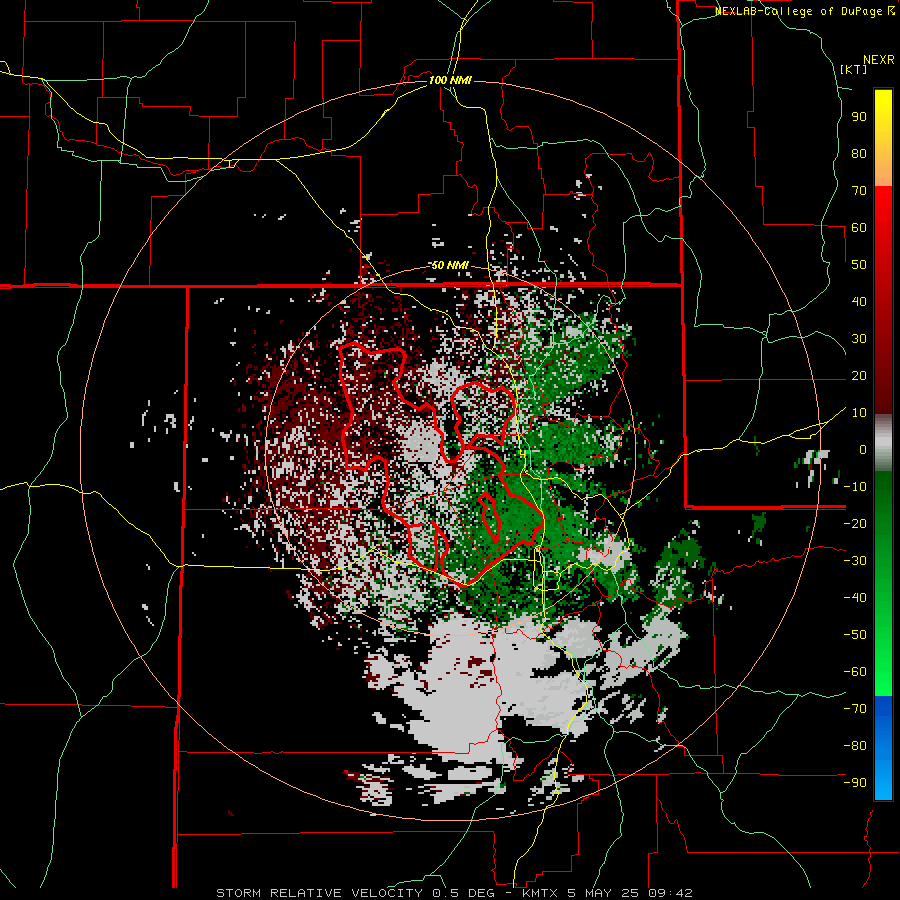Image resolution: width=900 pixels, height=900 pixels.
Task: Click the 90 knot label on colorbar
Action: [859, 117]
